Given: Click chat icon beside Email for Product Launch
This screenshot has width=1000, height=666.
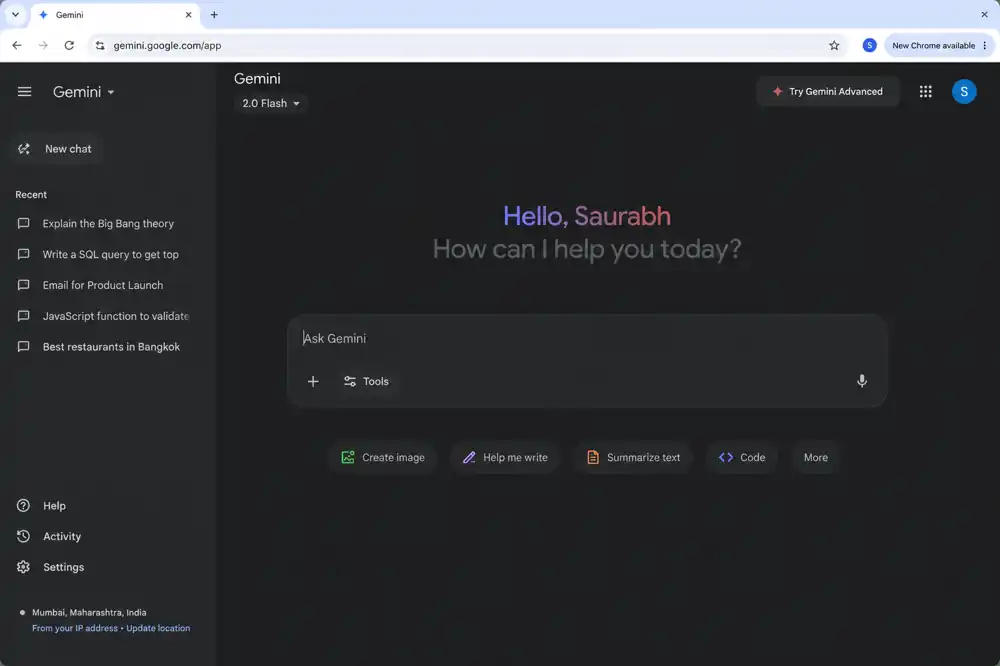Looking at the screenshot, I should pos(24,285).
